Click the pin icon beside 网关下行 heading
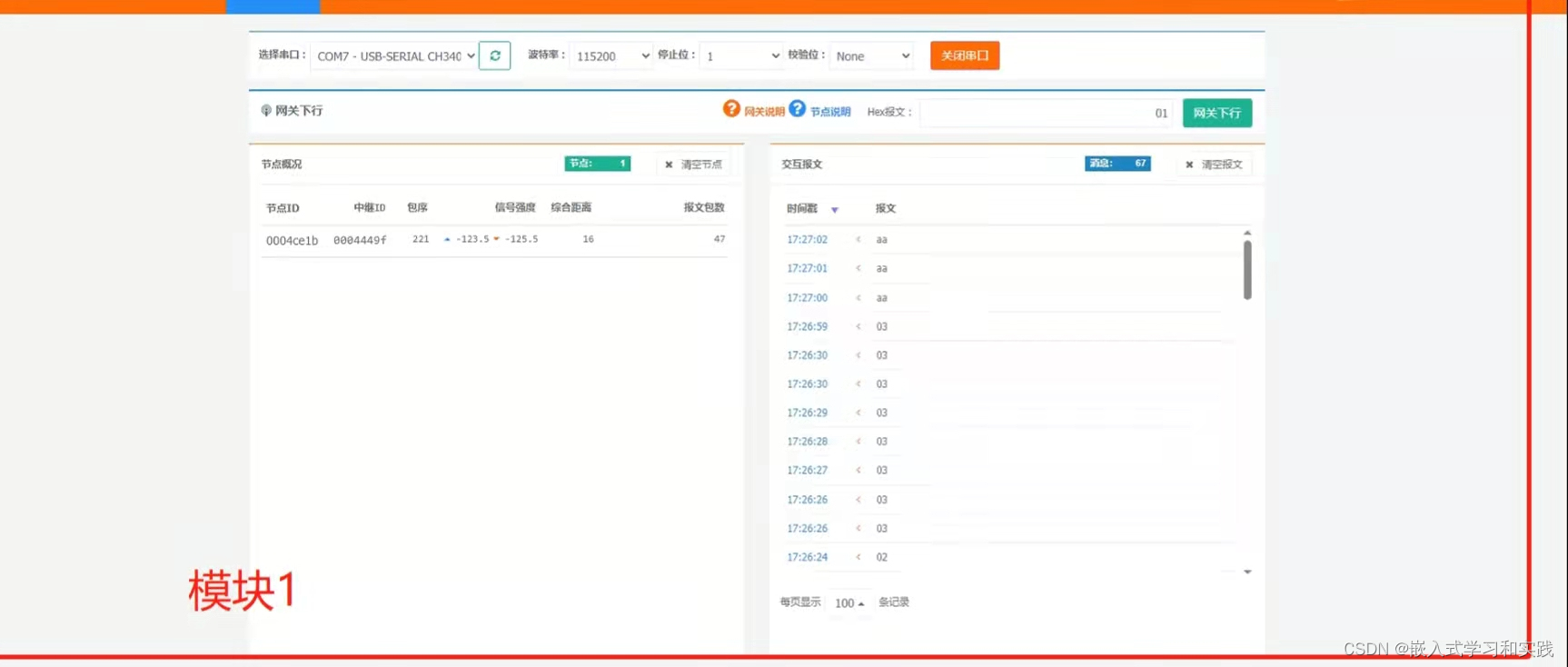 coord(266,111)
